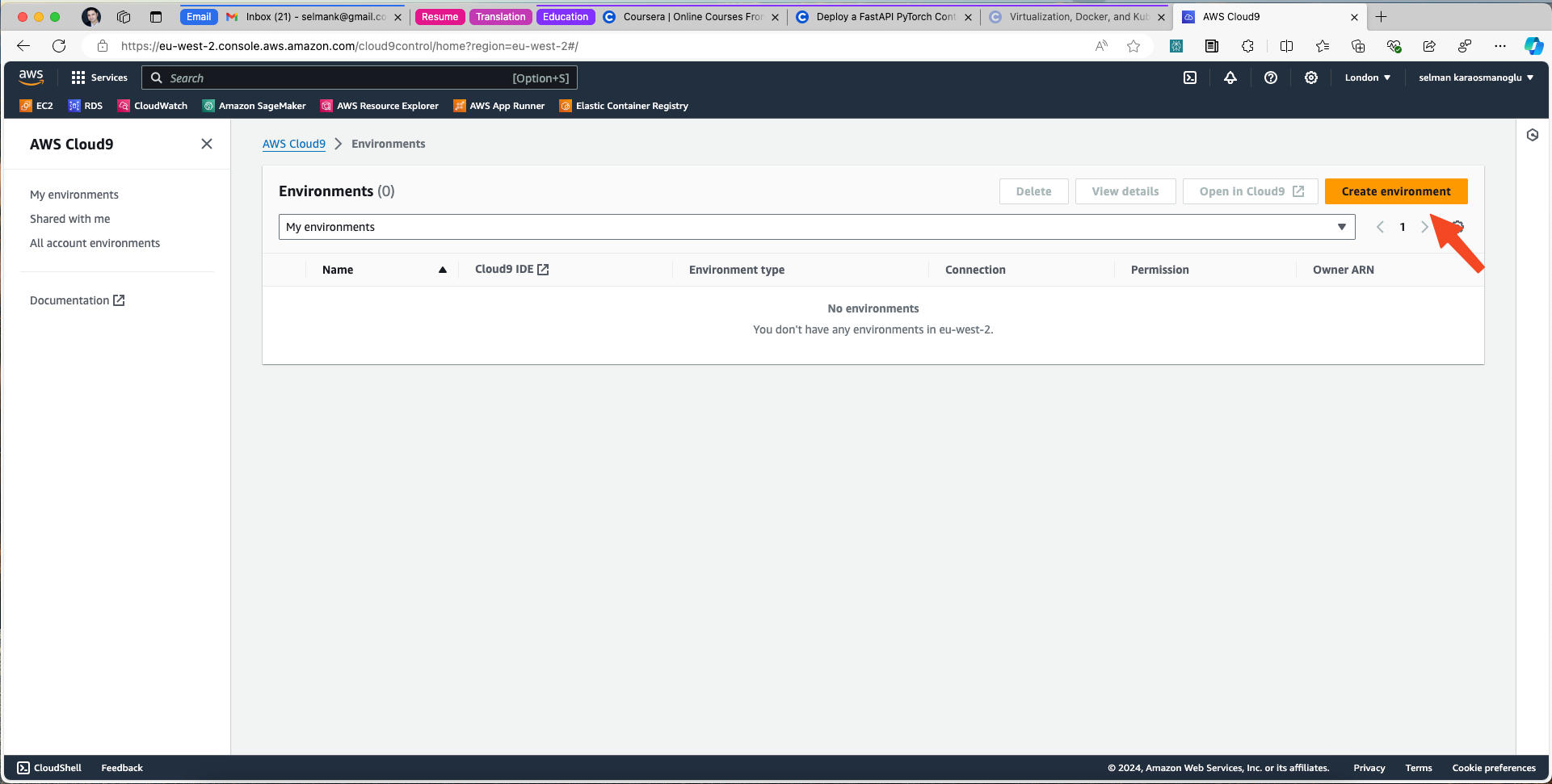Open the browser more options ellipsis menu
The height and width of the screenshot is (784, 1552).
pyautogui.click(x=1500, y=46)
